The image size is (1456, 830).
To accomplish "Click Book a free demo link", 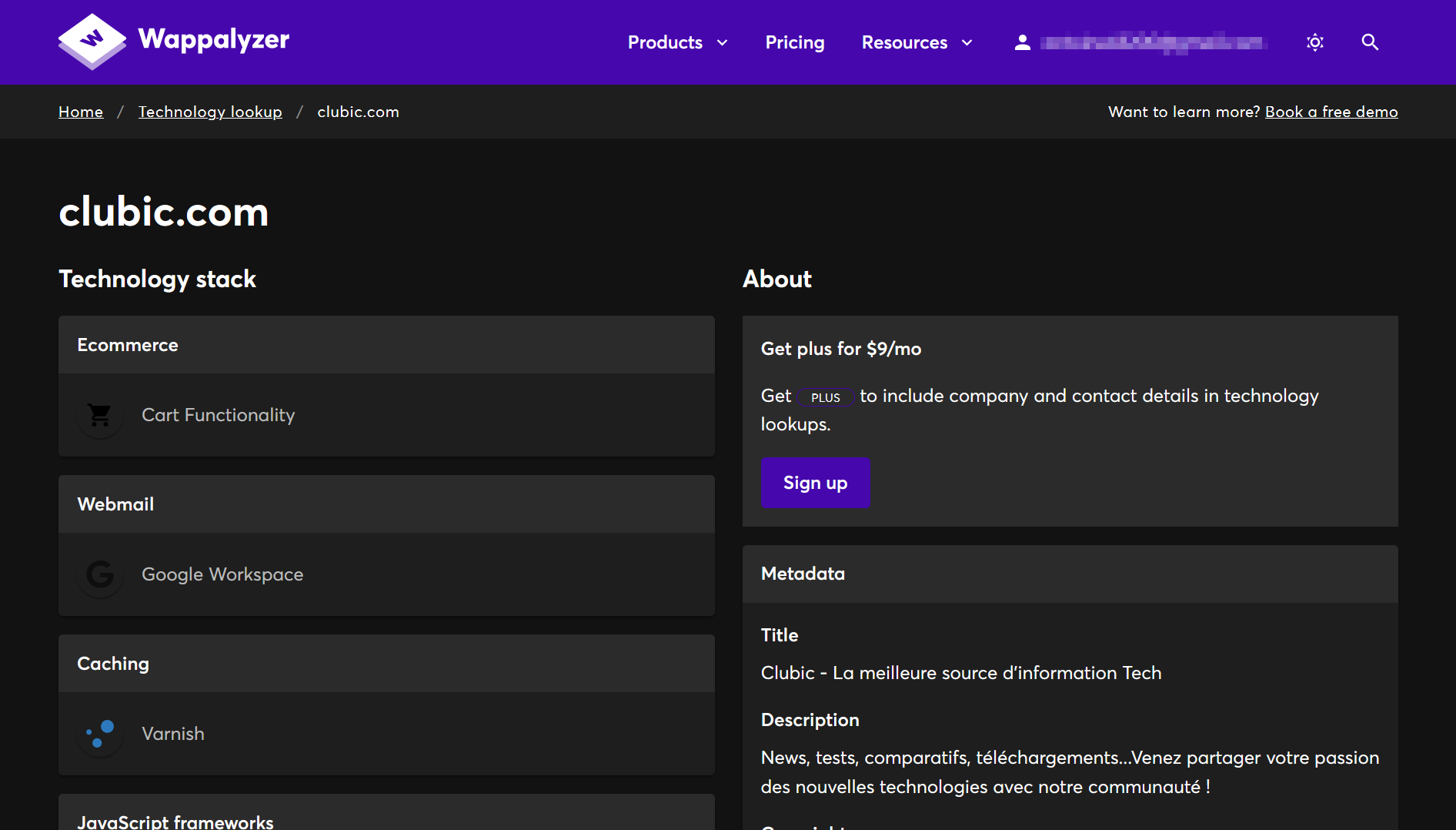I will [x=1331, y=112].
